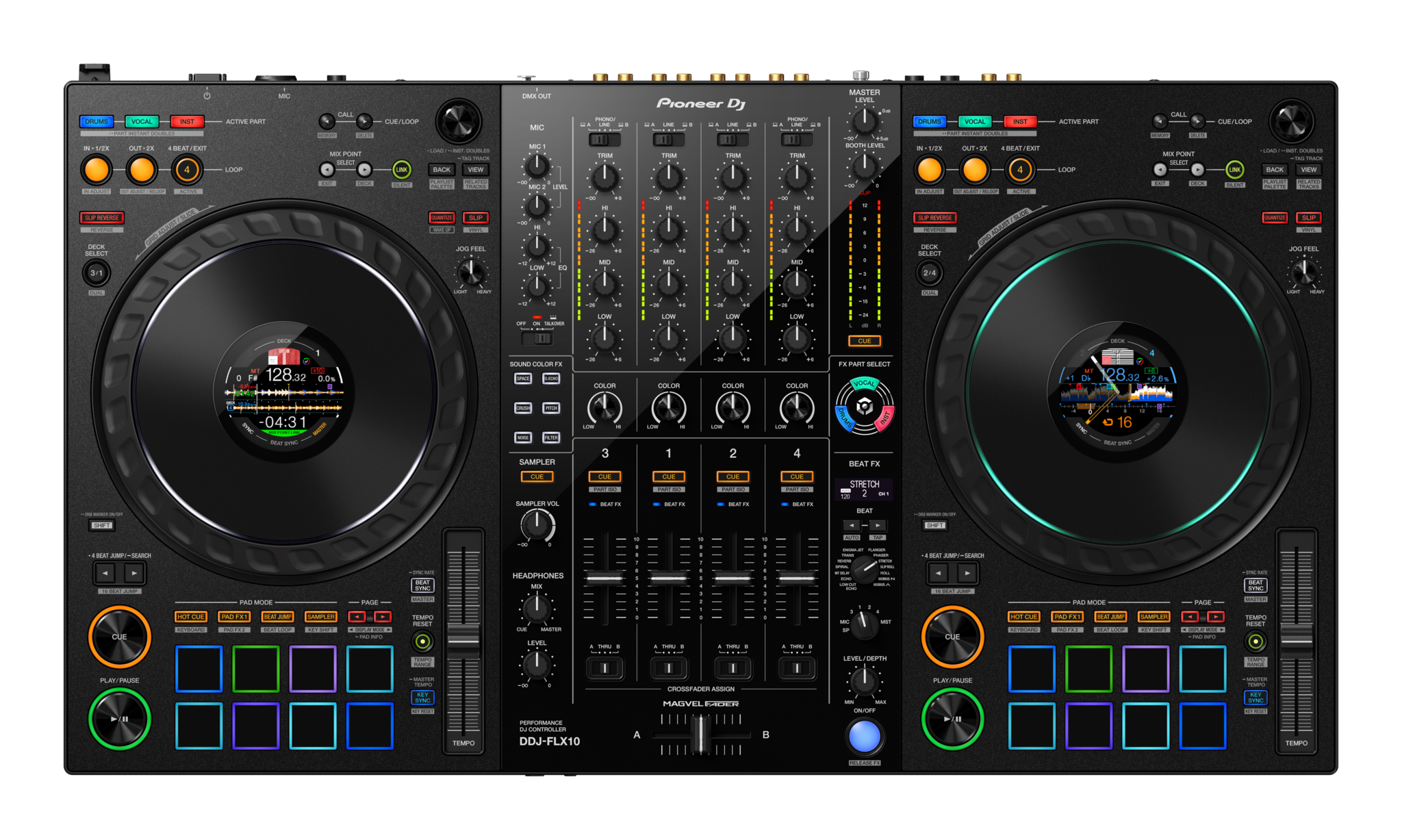This screenshot has width=1402, height=840.
Task: Engage BEAT SYNC on the left deck
Action: (422, 585)
